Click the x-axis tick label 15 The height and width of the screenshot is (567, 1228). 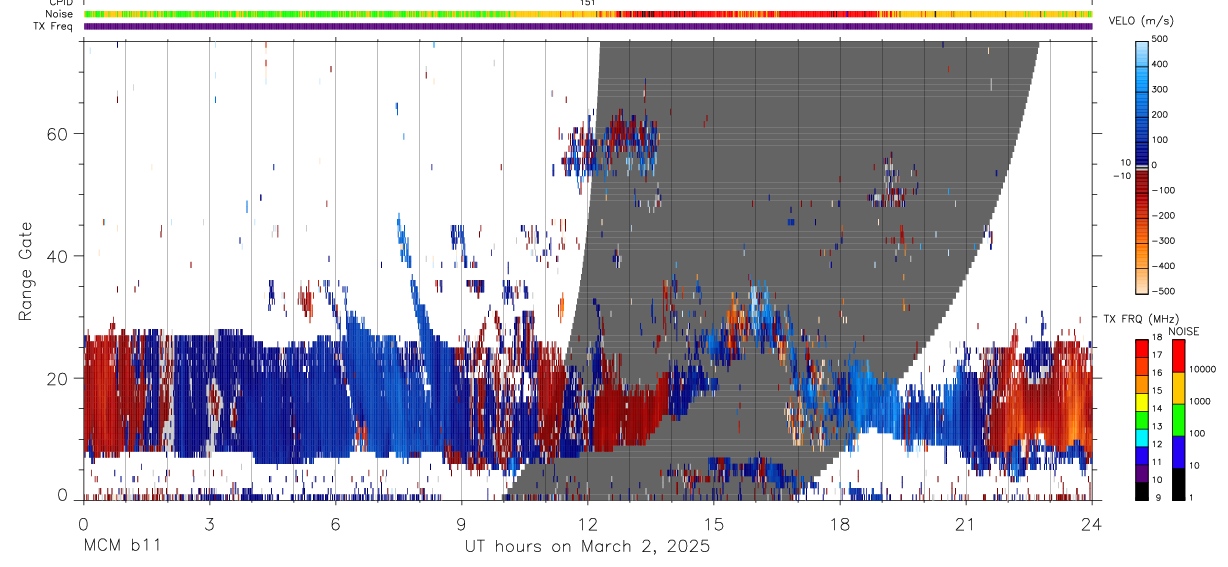713,524
